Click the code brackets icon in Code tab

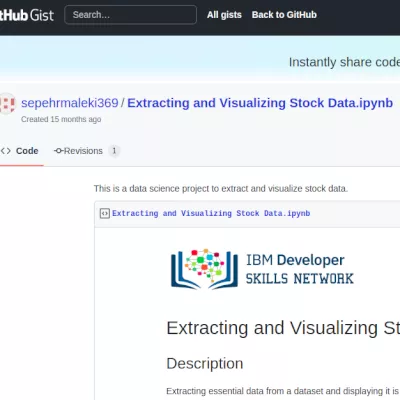coord(6,151)
